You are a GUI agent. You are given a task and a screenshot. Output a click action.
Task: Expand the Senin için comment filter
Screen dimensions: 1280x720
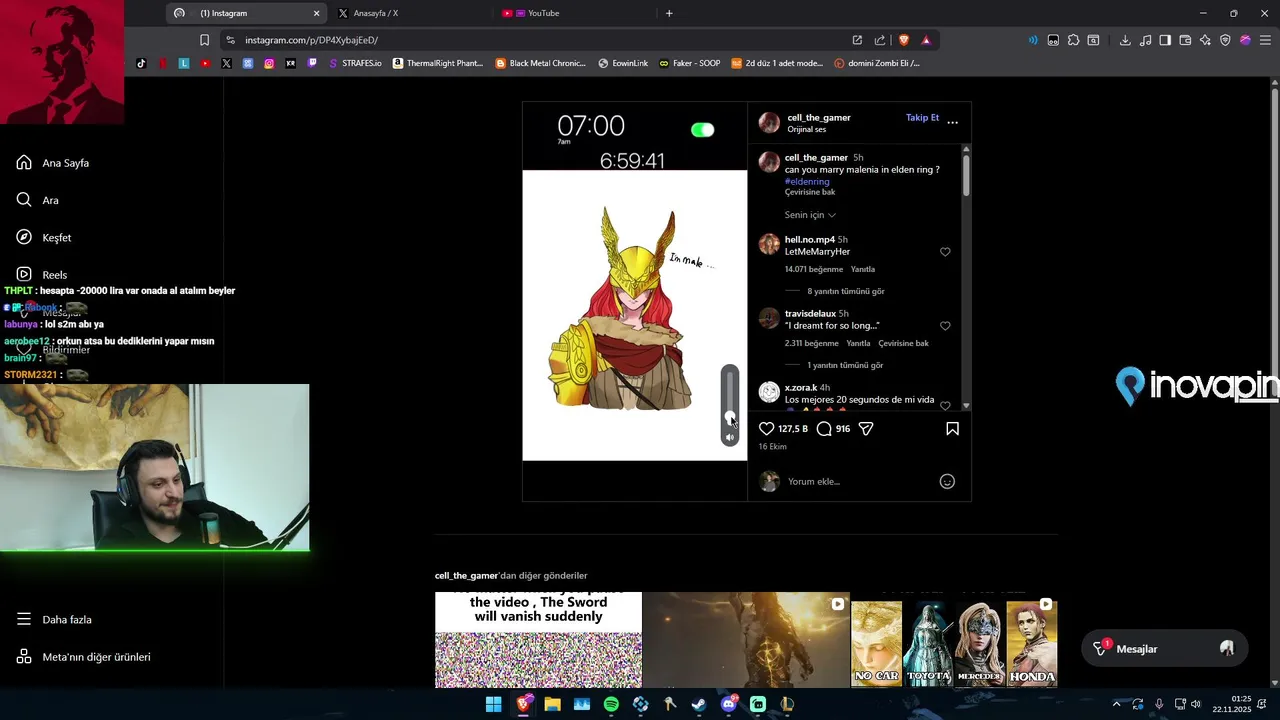(x=810, y=215)
